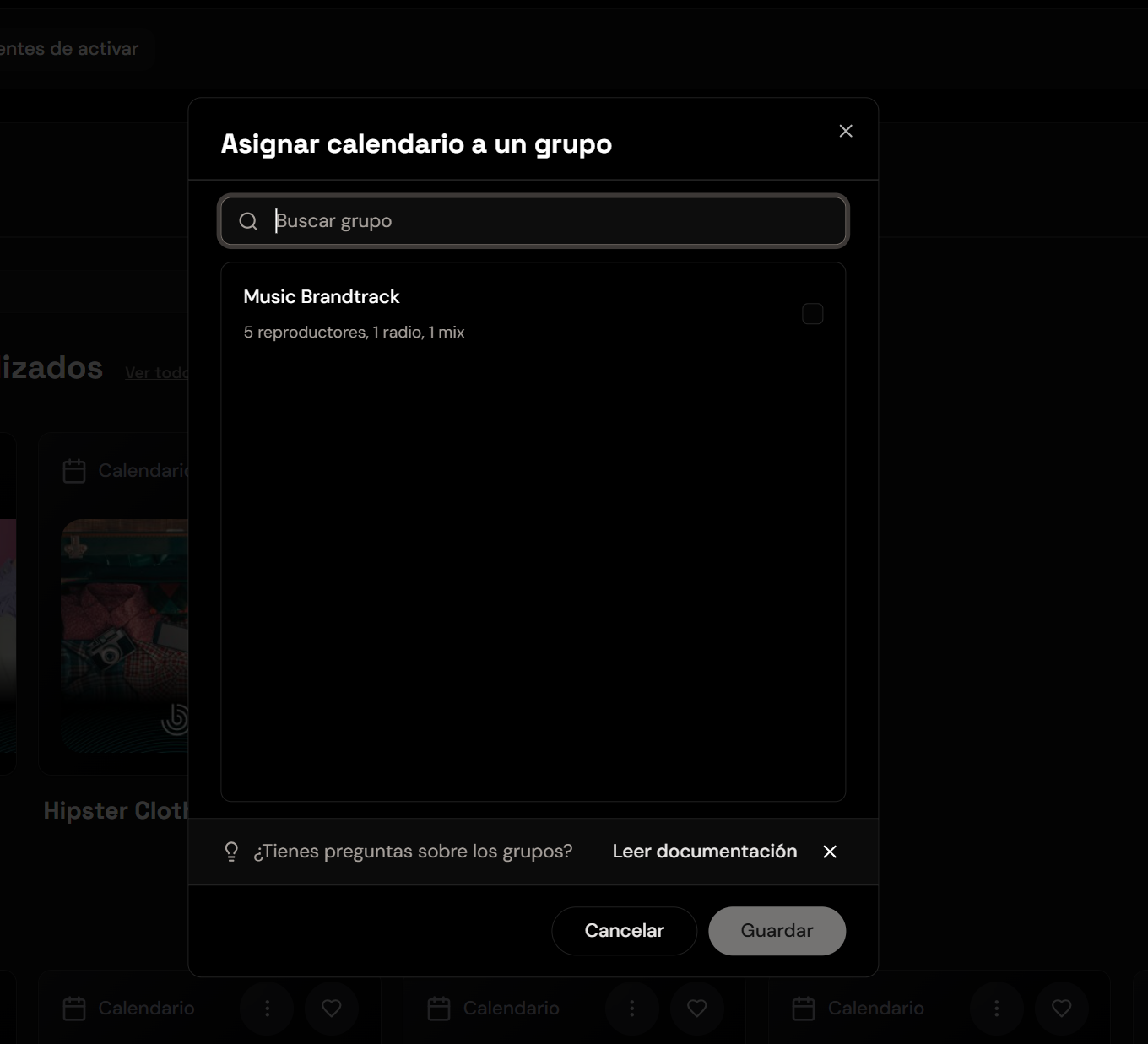Select the Music Brandtrack group name
The image size is (1148, 1044).
pos(322,297)
